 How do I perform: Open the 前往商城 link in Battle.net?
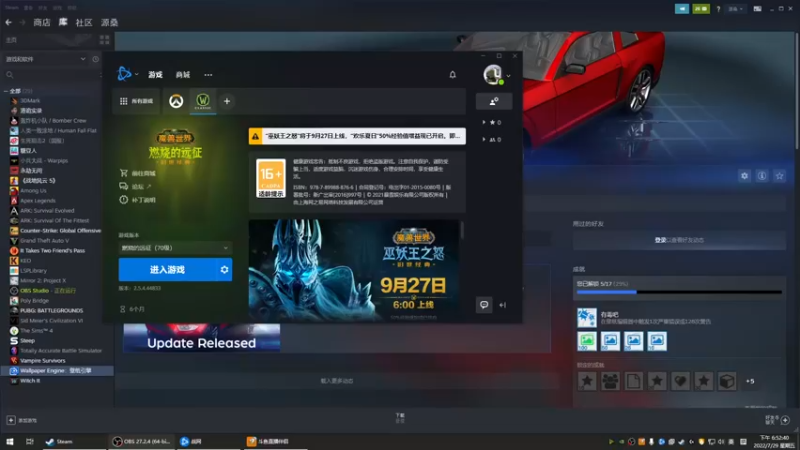[138, 173]
